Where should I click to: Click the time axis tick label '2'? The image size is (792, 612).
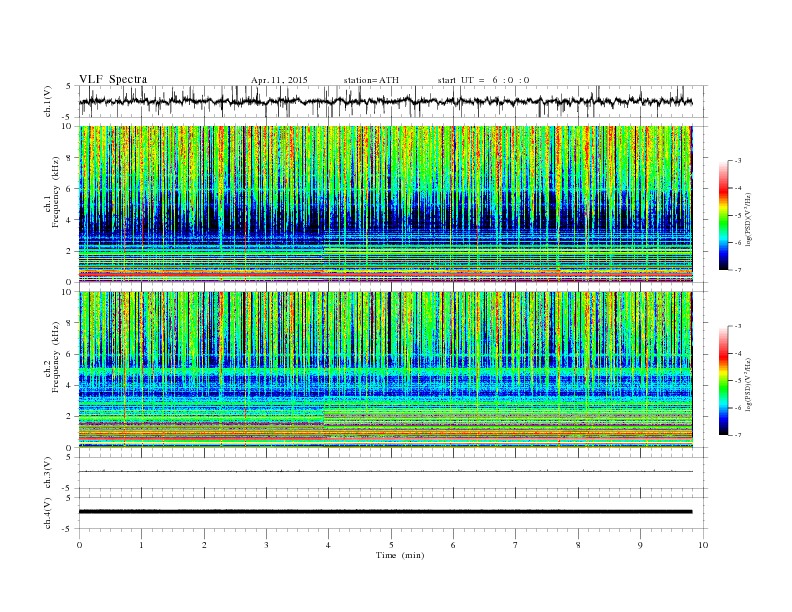[x=204, y=545]
